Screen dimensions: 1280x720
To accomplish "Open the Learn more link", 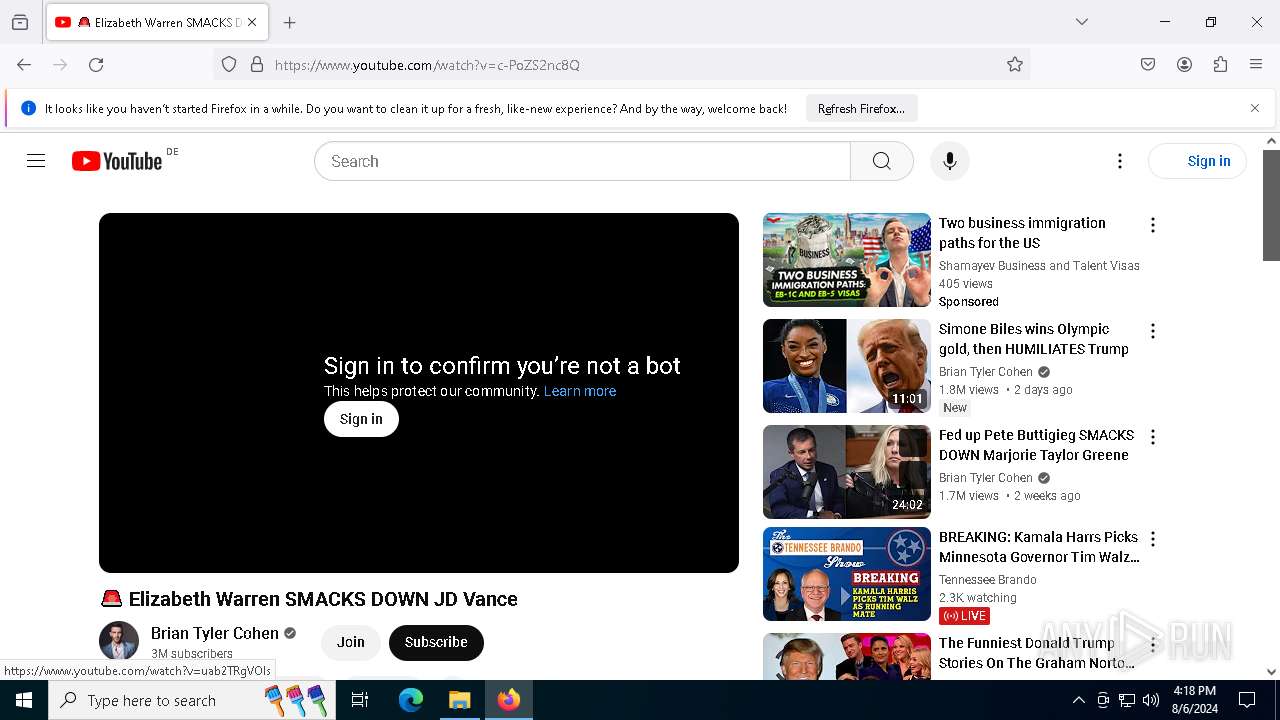I will tap(580, 391).
